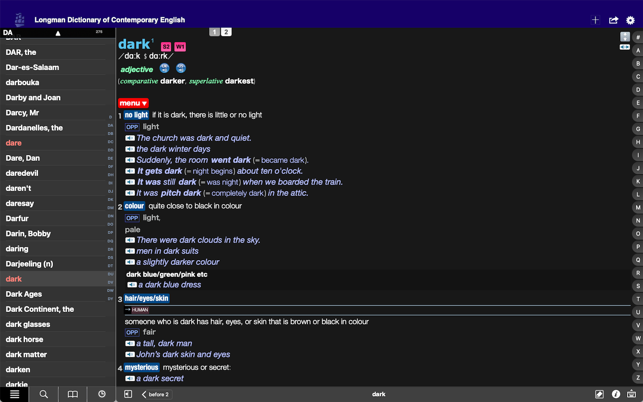
Task: Toggle the word list hamburger view
Action: [14, 394]
